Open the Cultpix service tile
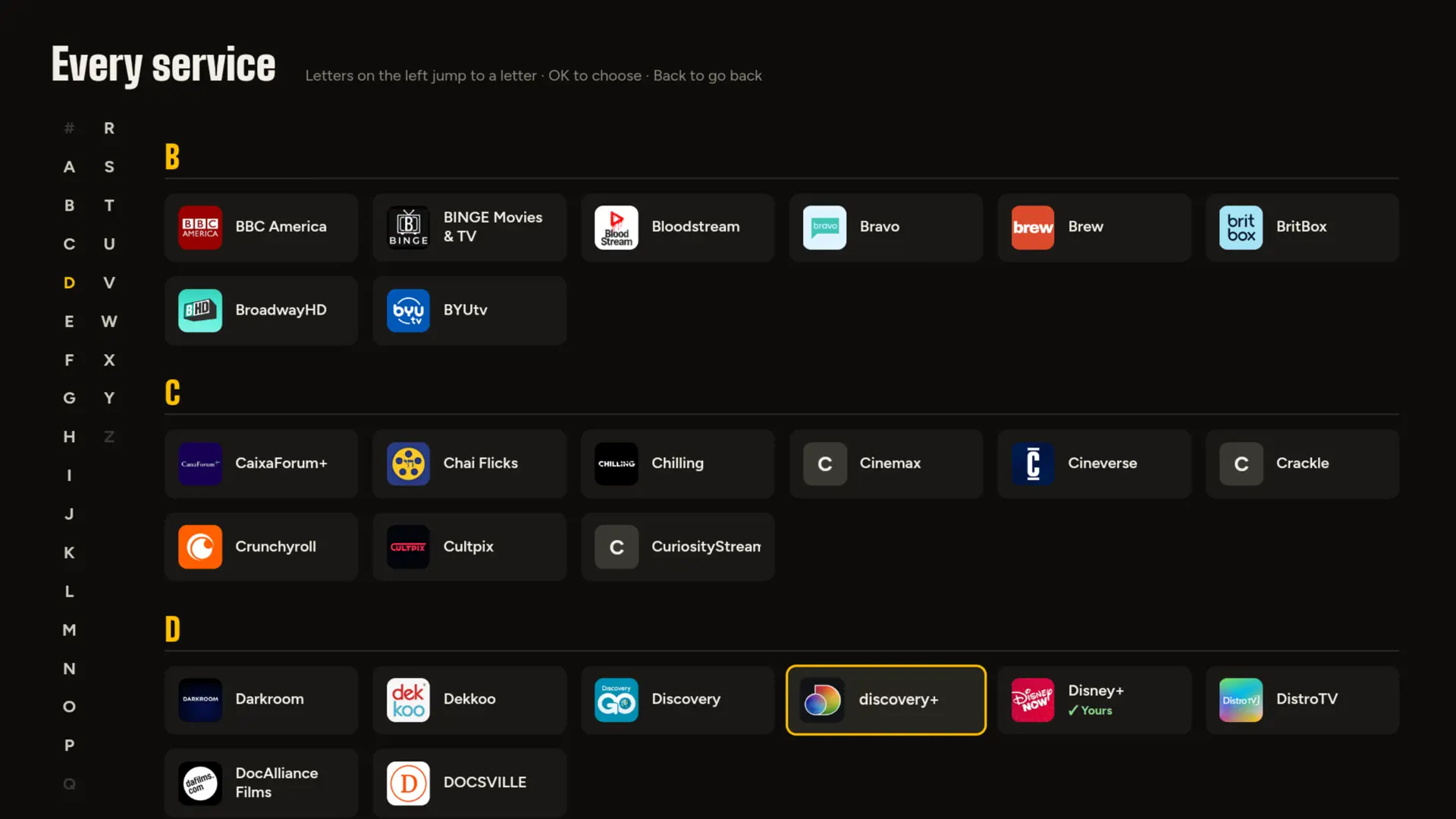This screenshot has height=819, width=1456. click(x=469, y=548)
